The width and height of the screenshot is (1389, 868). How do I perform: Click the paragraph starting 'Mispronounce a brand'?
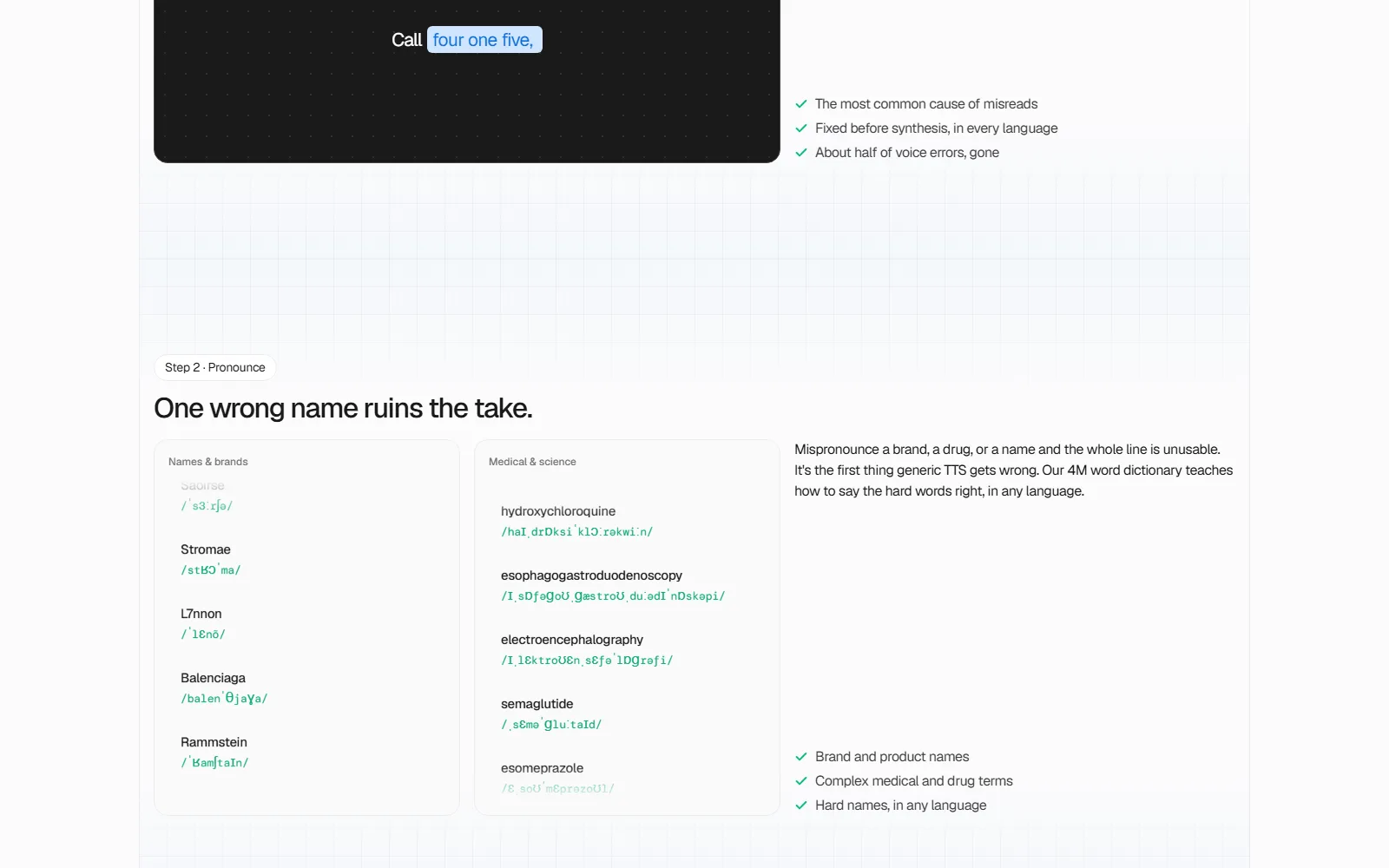[x=1013, y=470]
